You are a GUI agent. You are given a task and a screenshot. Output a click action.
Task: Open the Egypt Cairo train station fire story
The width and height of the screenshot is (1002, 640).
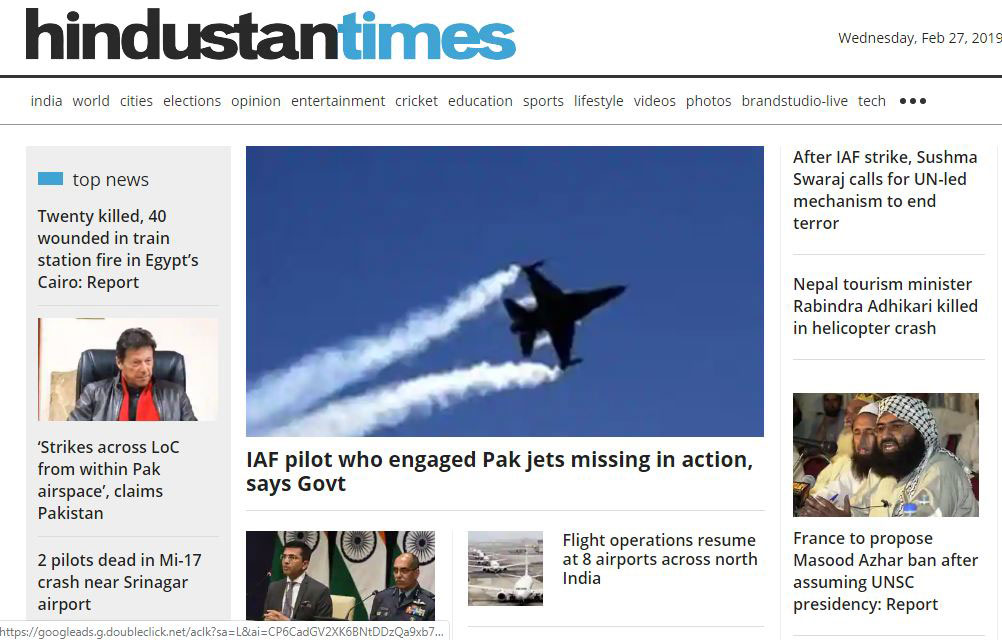coord(118,249)
